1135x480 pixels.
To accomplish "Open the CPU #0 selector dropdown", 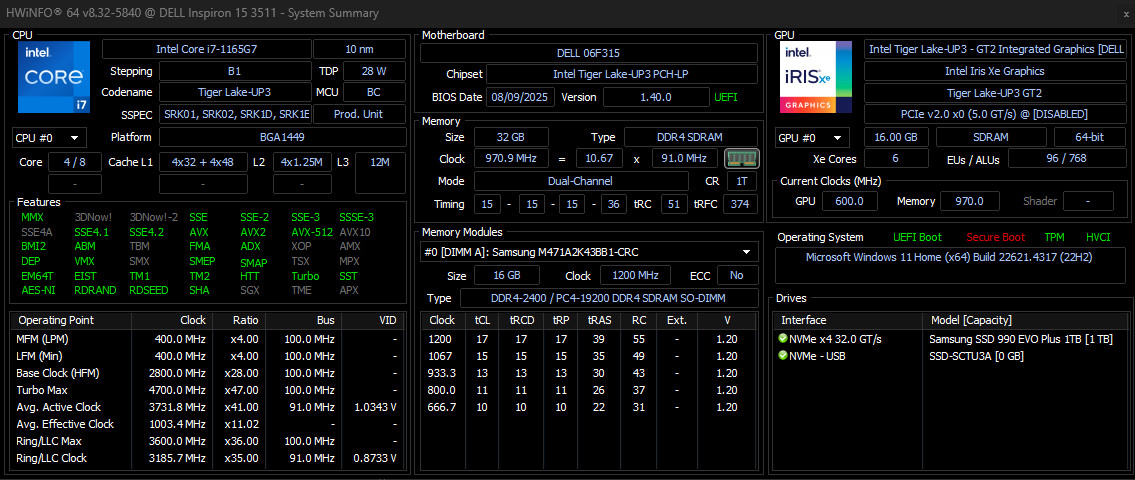I will (x=50, y=138).
